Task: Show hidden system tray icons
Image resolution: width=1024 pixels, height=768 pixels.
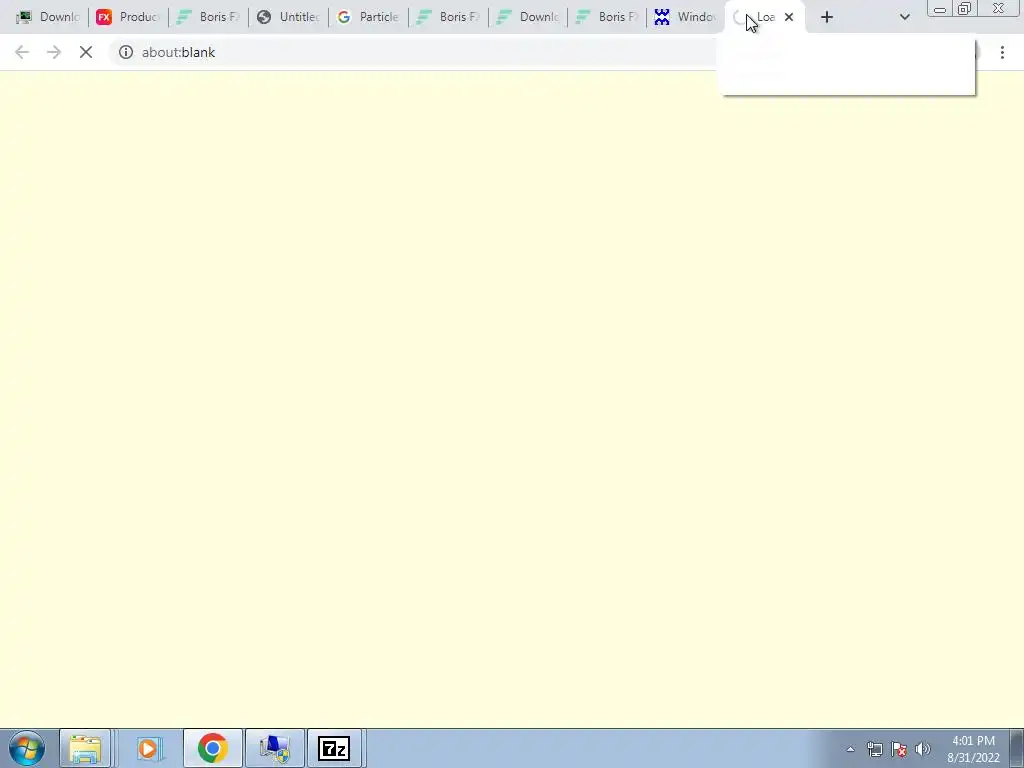Action: 850,749
